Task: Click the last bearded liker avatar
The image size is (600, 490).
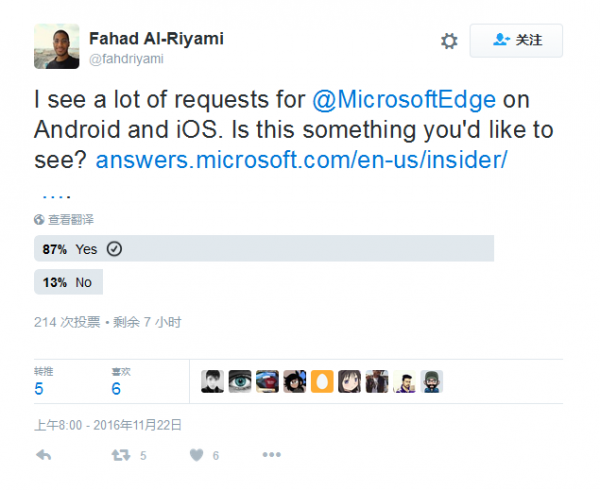Action: point(432,381)
